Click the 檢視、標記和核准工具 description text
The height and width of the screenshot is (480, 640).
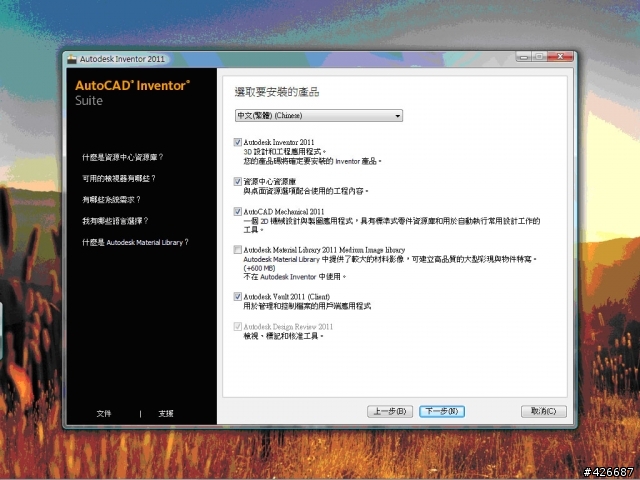pyautogui.click(x=284, y=336)
